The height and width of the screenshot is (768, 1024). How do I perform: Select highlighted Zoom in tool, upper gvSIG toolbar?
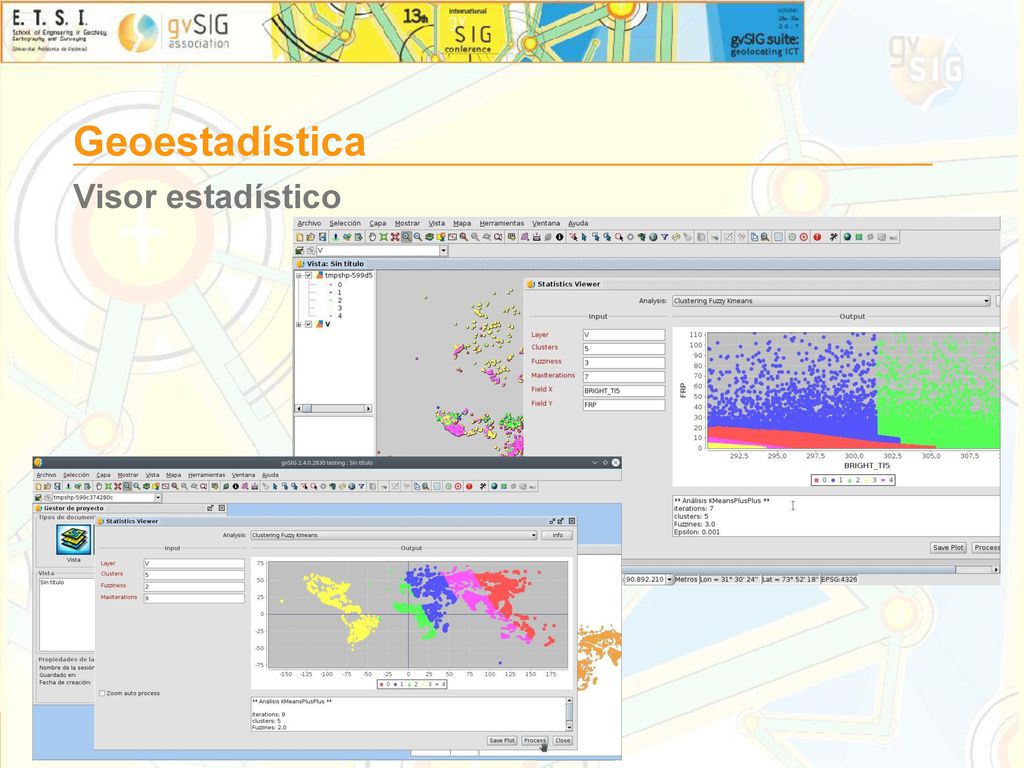(406, 237)
